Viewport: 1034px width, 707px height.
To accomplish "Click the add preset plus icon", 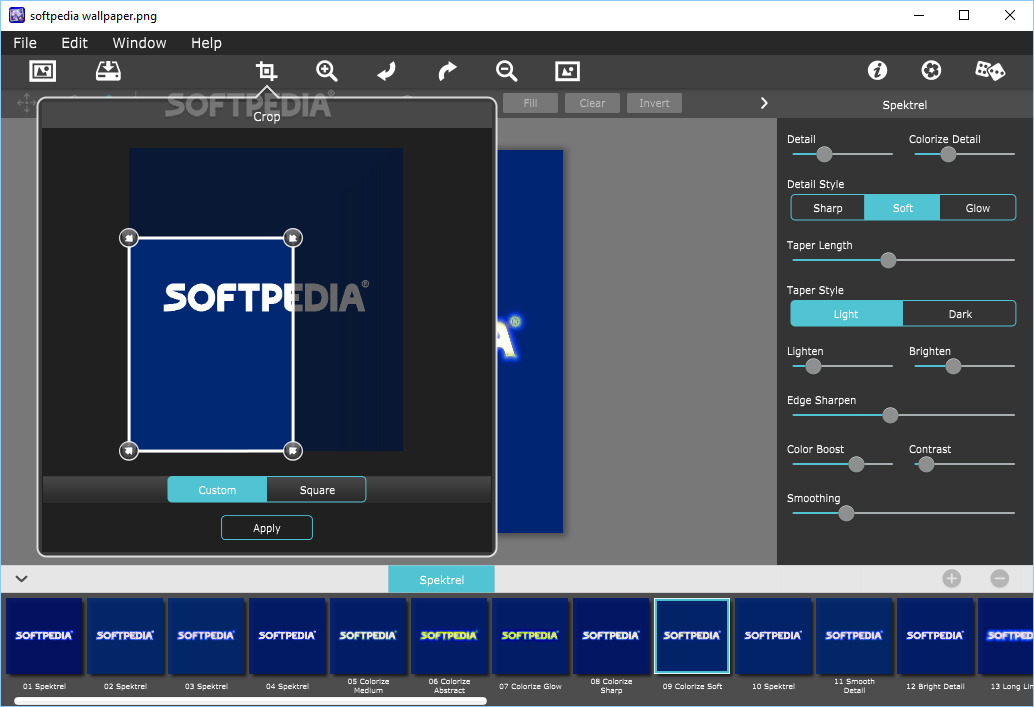I will (x=952, y=578).
